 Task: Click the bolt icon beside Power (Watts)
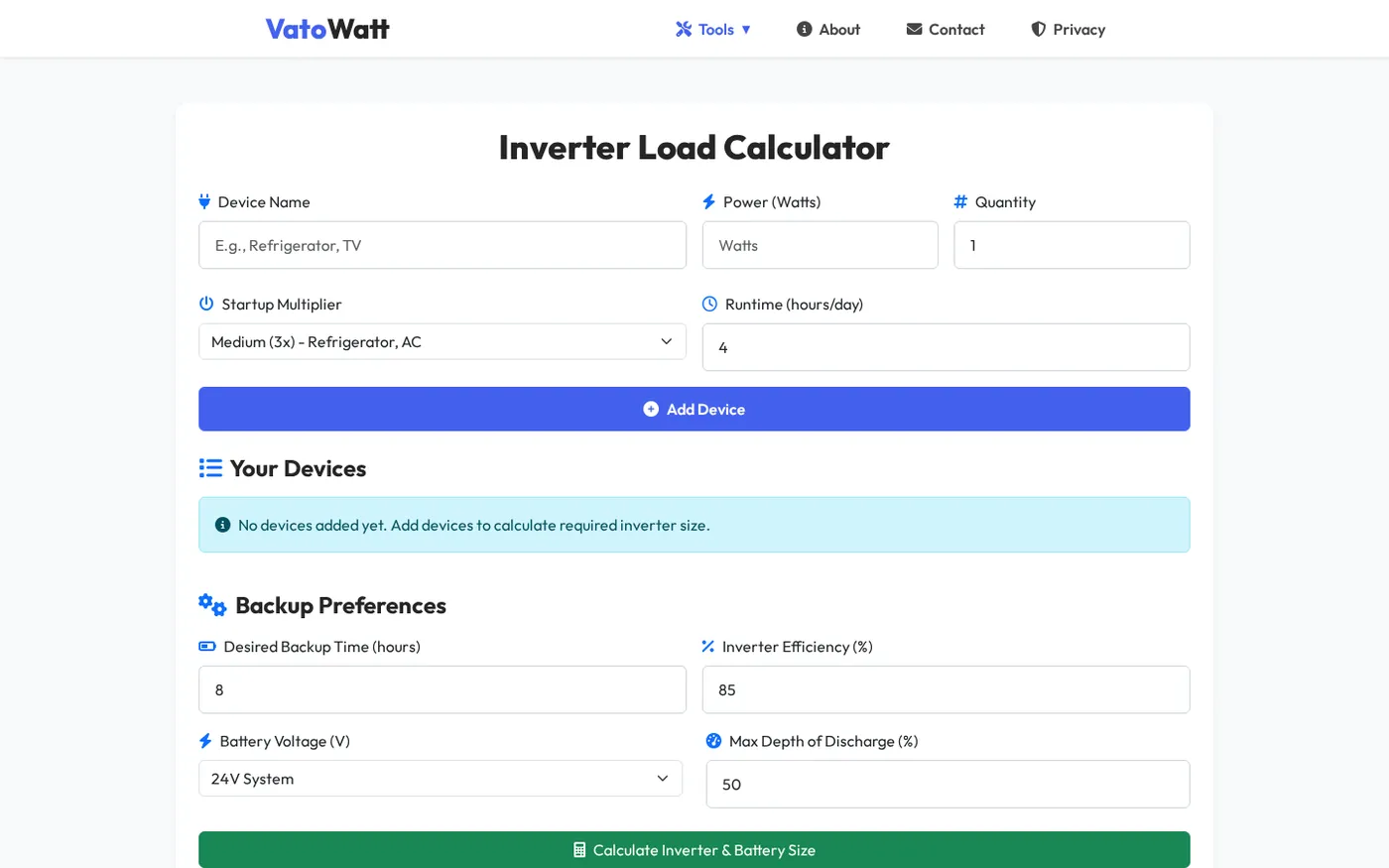coord(708,201)
